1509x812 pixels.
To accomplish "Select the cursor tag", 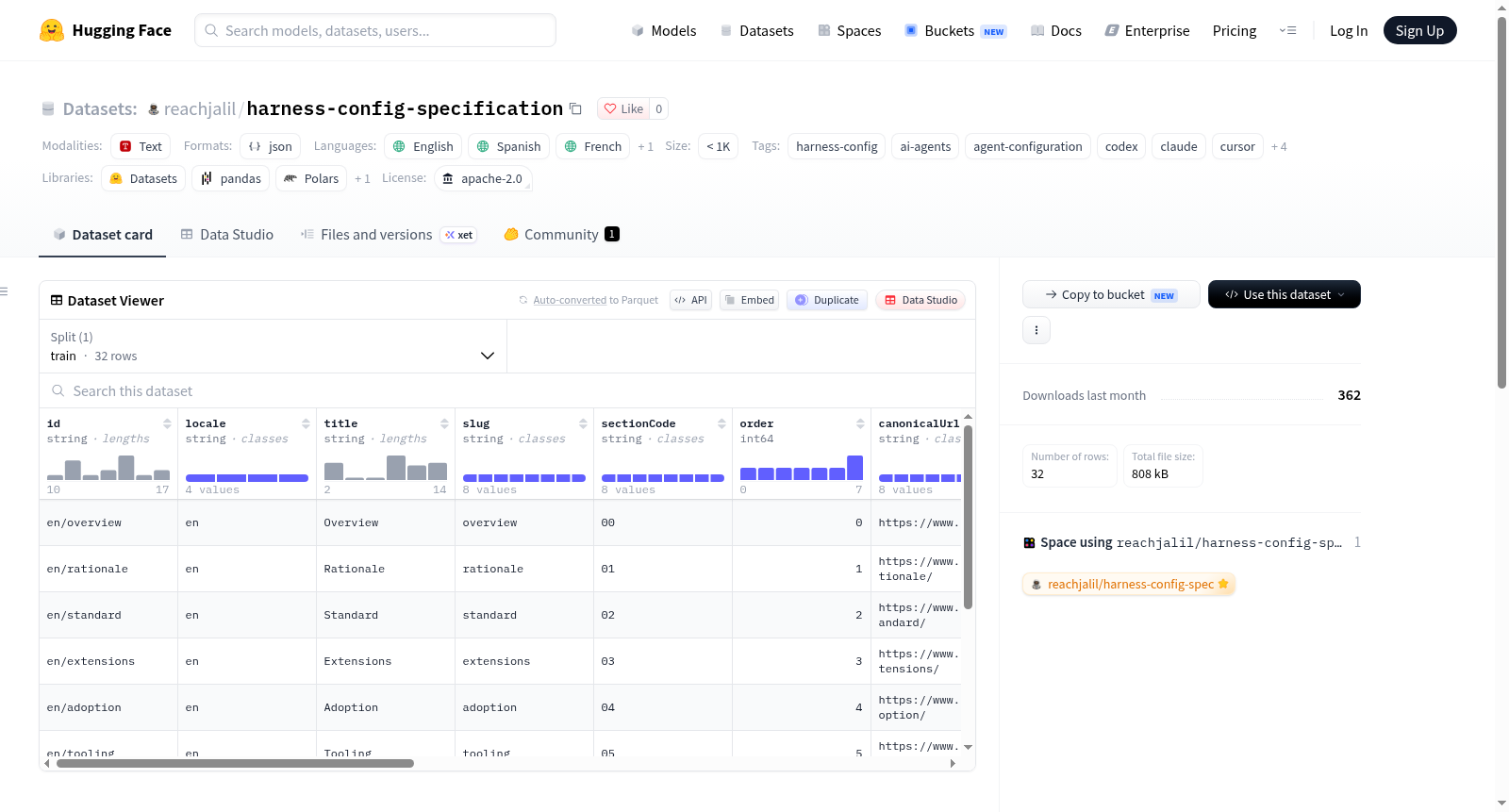I will (x=1237, y=146).
